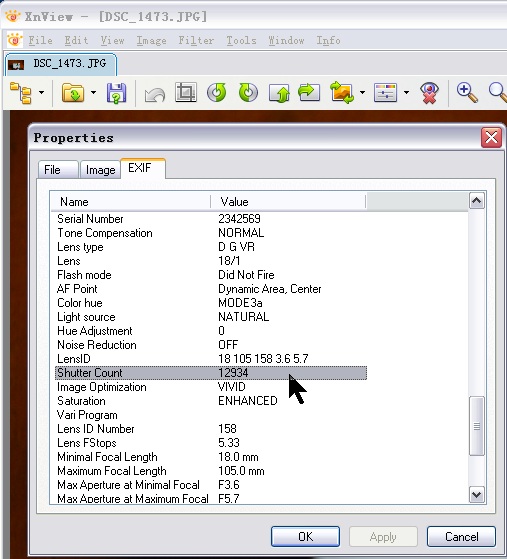This screenshot has height=559, width=507.
Task: Open the adjust settings sliders icon
Action: [385, 93]
